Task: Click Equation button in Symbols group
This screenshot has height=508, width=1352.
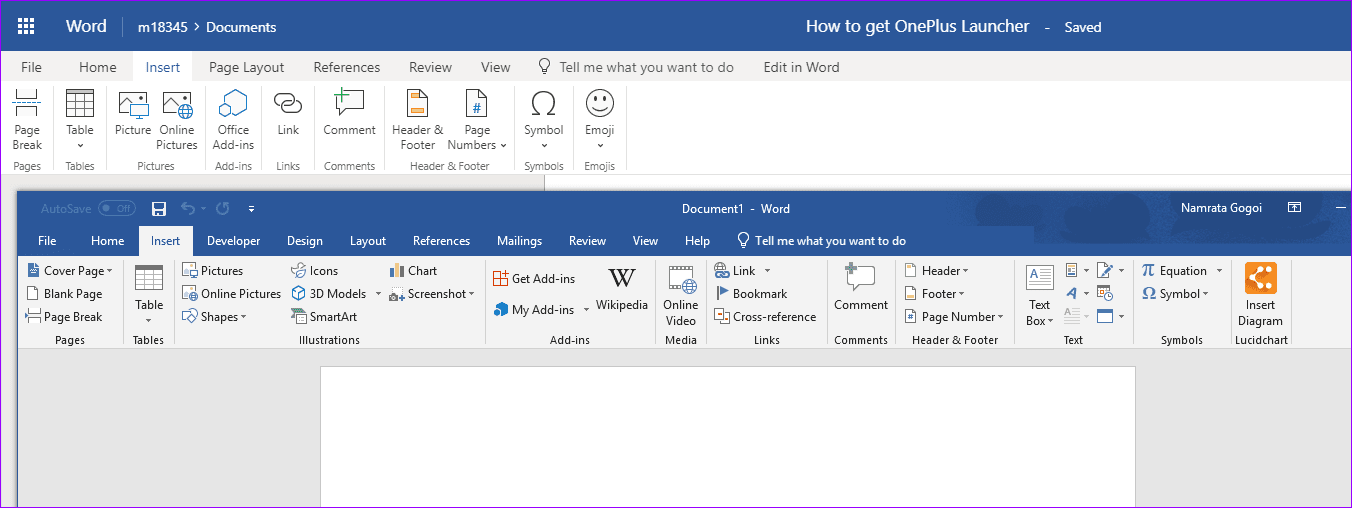Action: [1174, 271]
